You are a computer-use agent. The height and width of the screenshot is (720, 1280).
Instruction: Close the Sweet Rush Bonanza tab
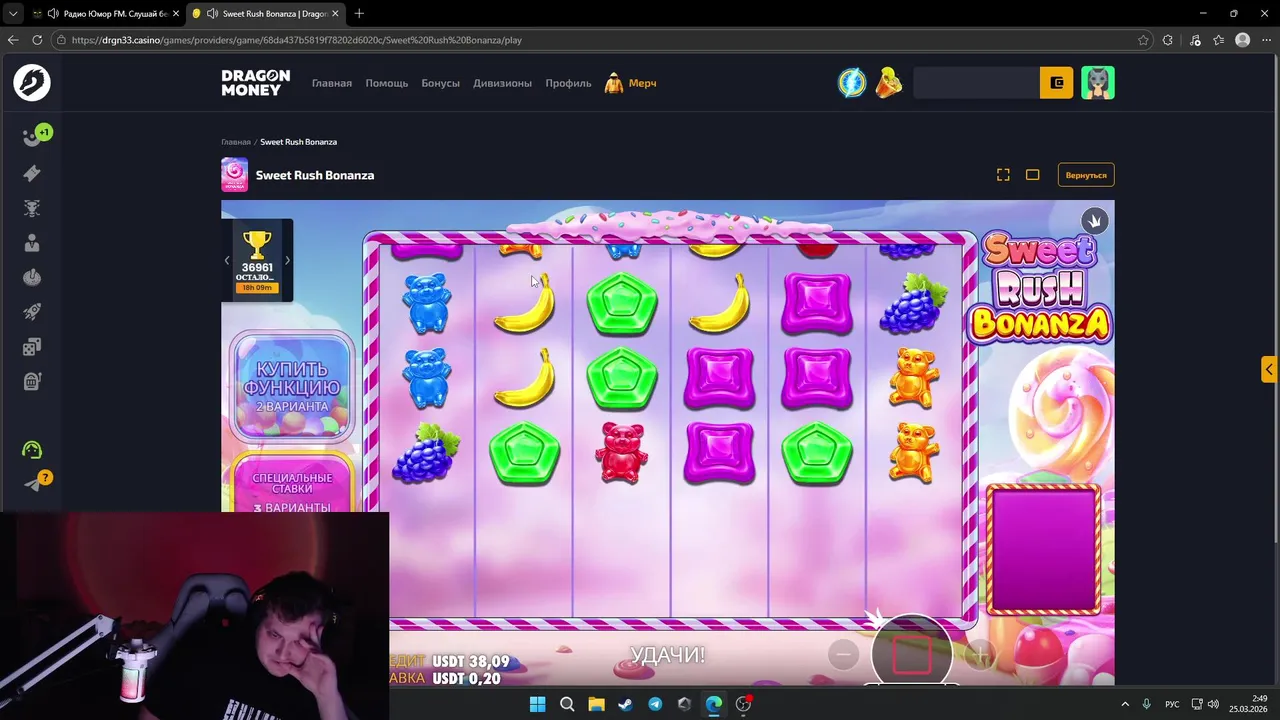click(333, 13)
